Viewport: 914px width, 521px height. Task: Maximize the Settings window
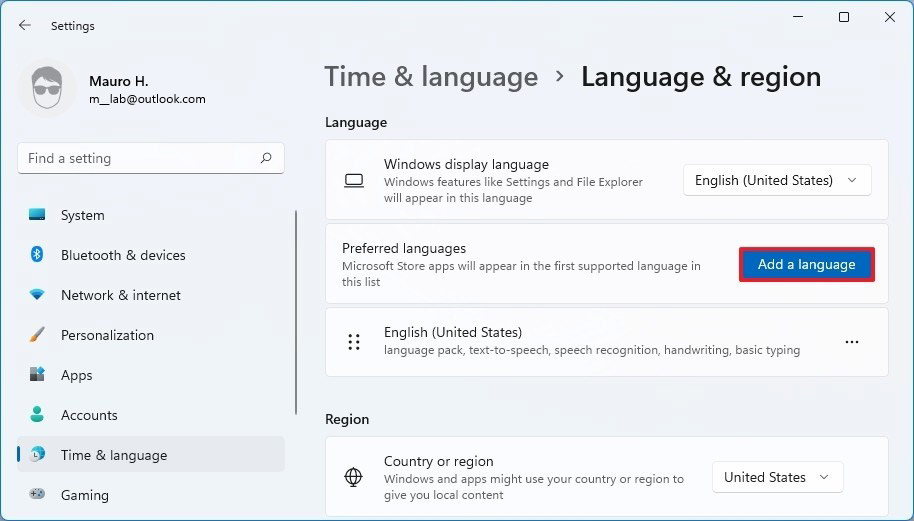843,17
